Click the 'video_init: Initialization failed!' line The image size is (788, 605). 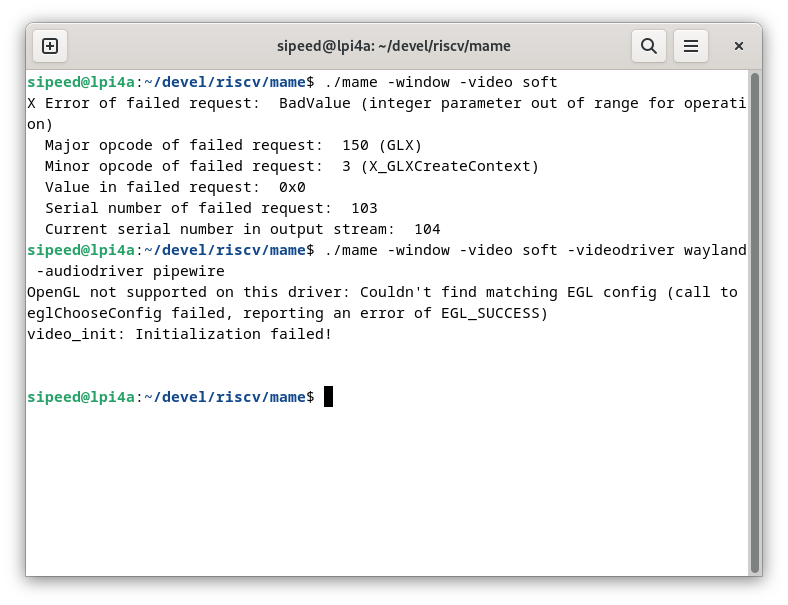179,335
